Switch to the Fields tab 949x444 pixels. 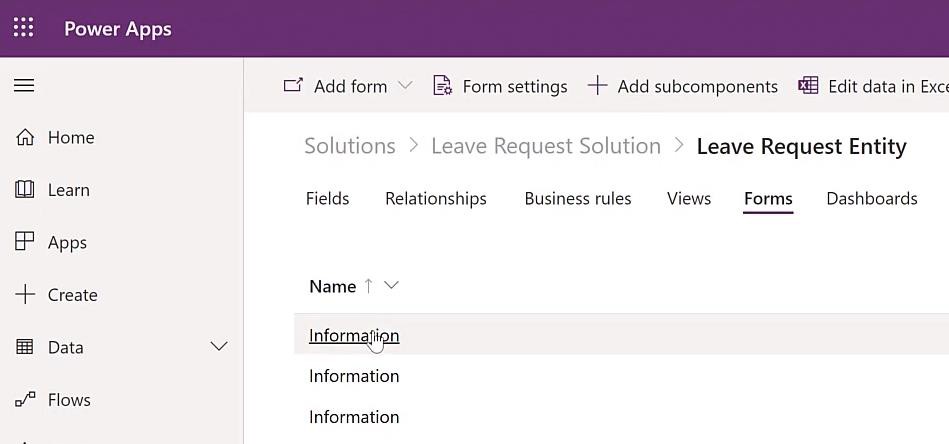(x=327, y=198)
